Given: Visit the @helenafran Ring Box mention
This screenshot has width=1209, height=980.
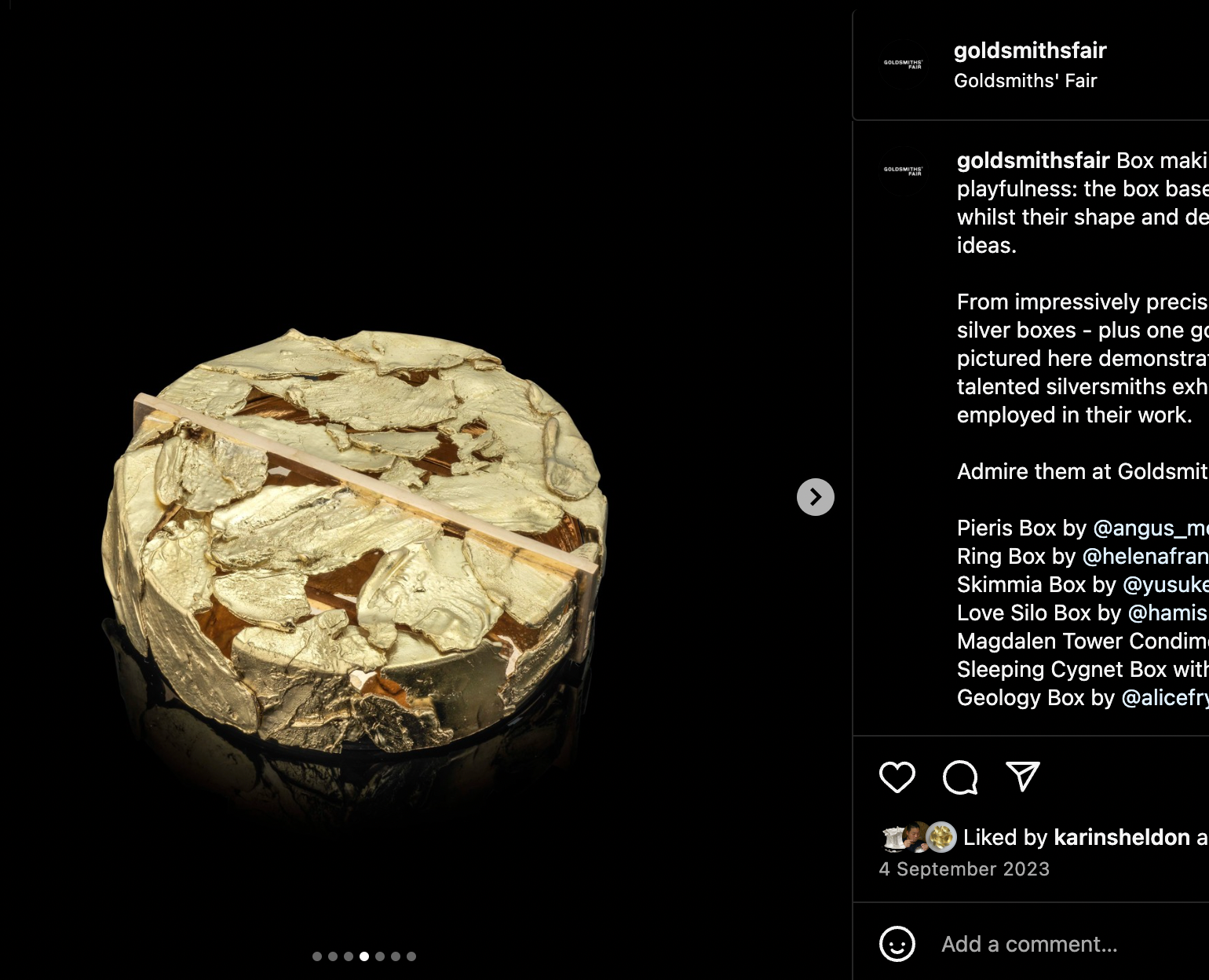Looking at the screenshot, I should pyautogui.click(x=1145, y=557).
